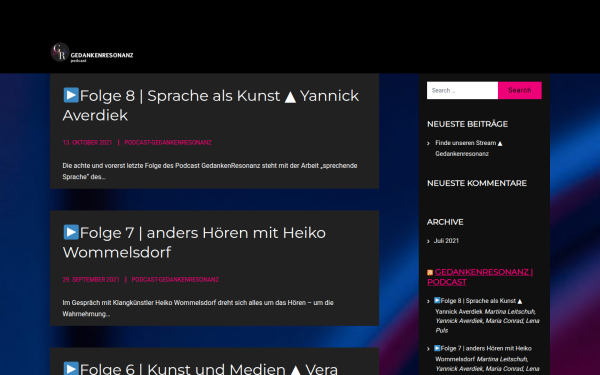
Task: Click the excerpt text 'Im Gespräch mit Klangkünstler'
Action: tap(198, 308)
